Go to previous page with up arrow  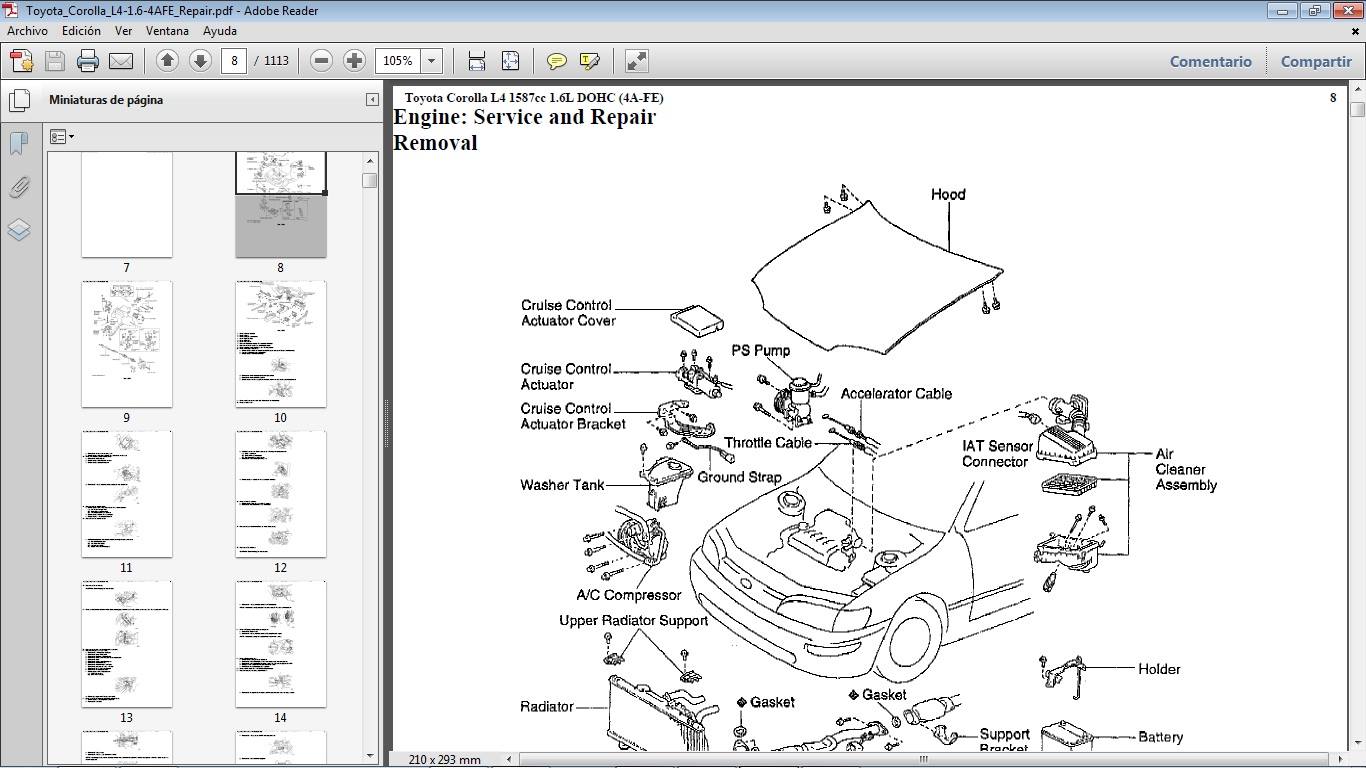[167, 61]
